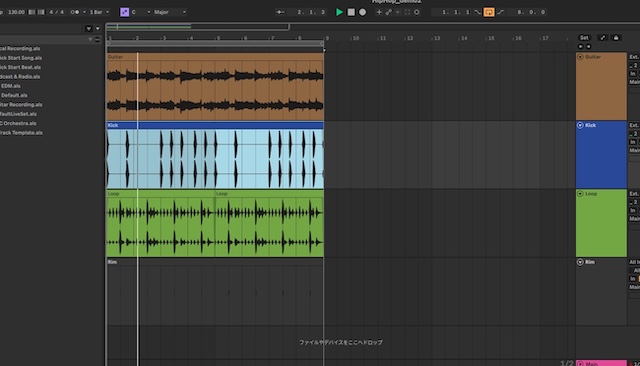Collapse the Kick track with its fold arrow
The height and width of the screenshot is (366, 640).
coord(580,125)
